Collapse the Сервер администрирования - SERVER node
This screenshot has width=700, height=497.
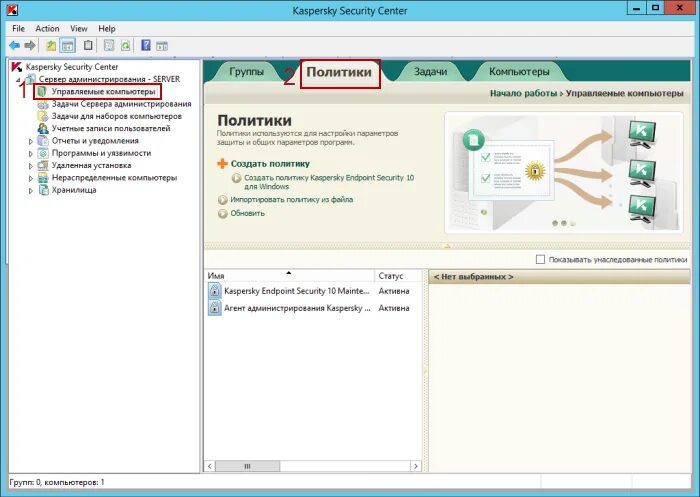point(19,80)
